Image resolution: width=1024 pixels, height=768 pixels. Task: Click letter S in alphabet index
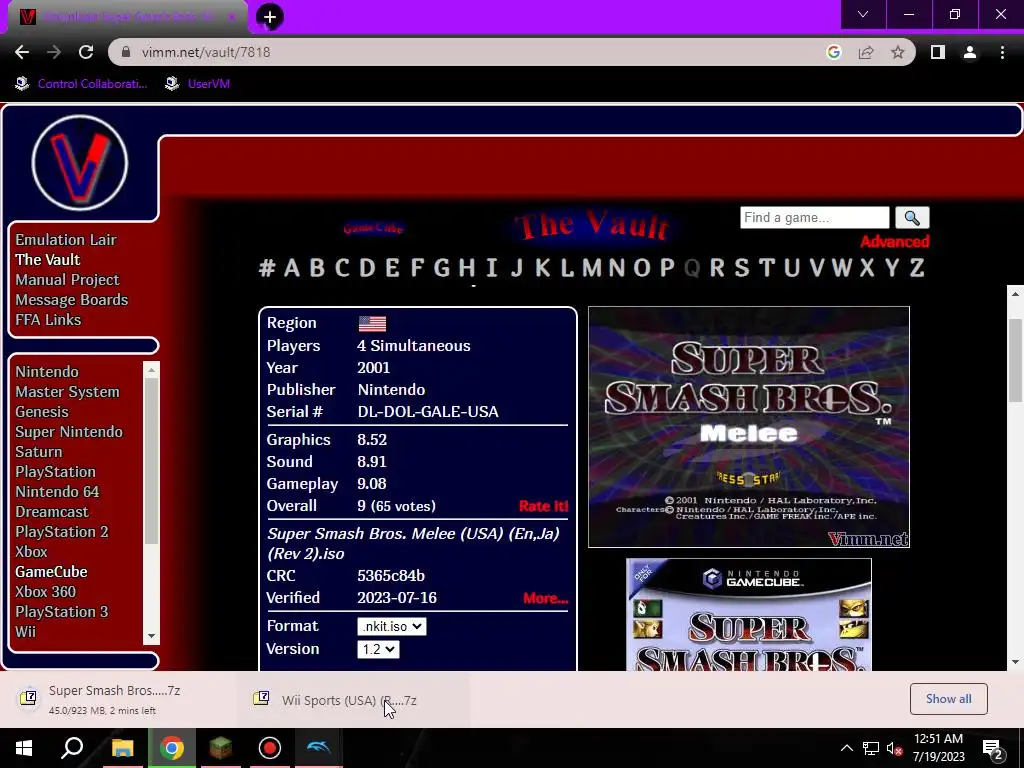coord(742,268)
